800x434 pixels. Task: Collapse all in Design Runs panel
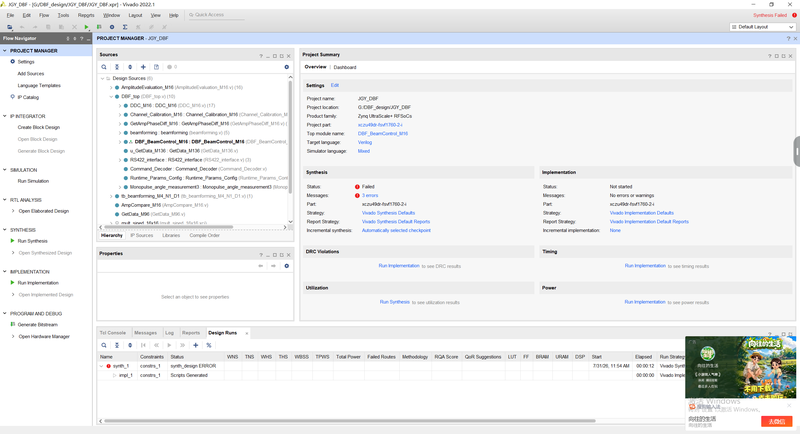coord(117,345)
